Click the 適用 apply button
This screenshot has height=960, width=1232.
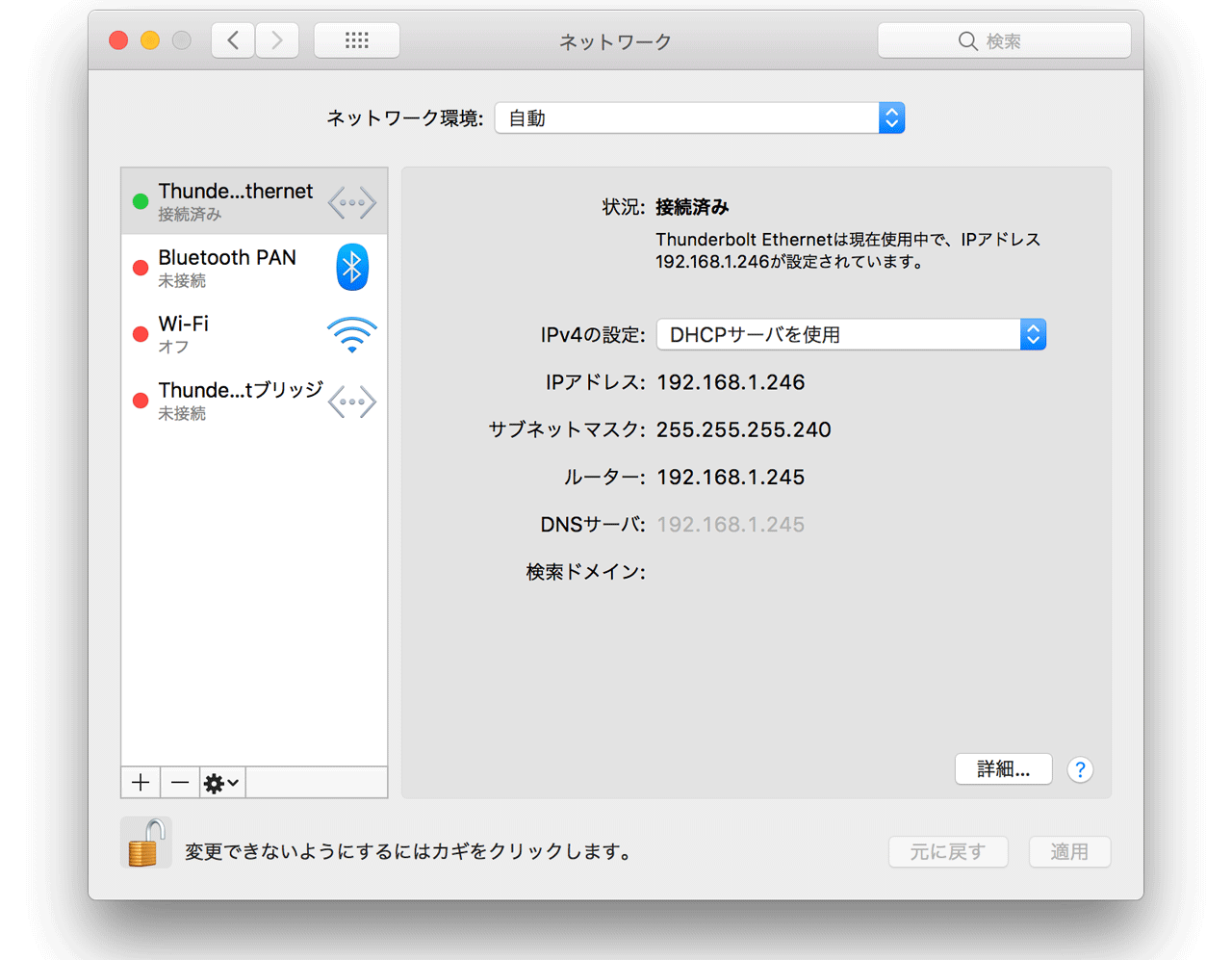(1069, 851)
